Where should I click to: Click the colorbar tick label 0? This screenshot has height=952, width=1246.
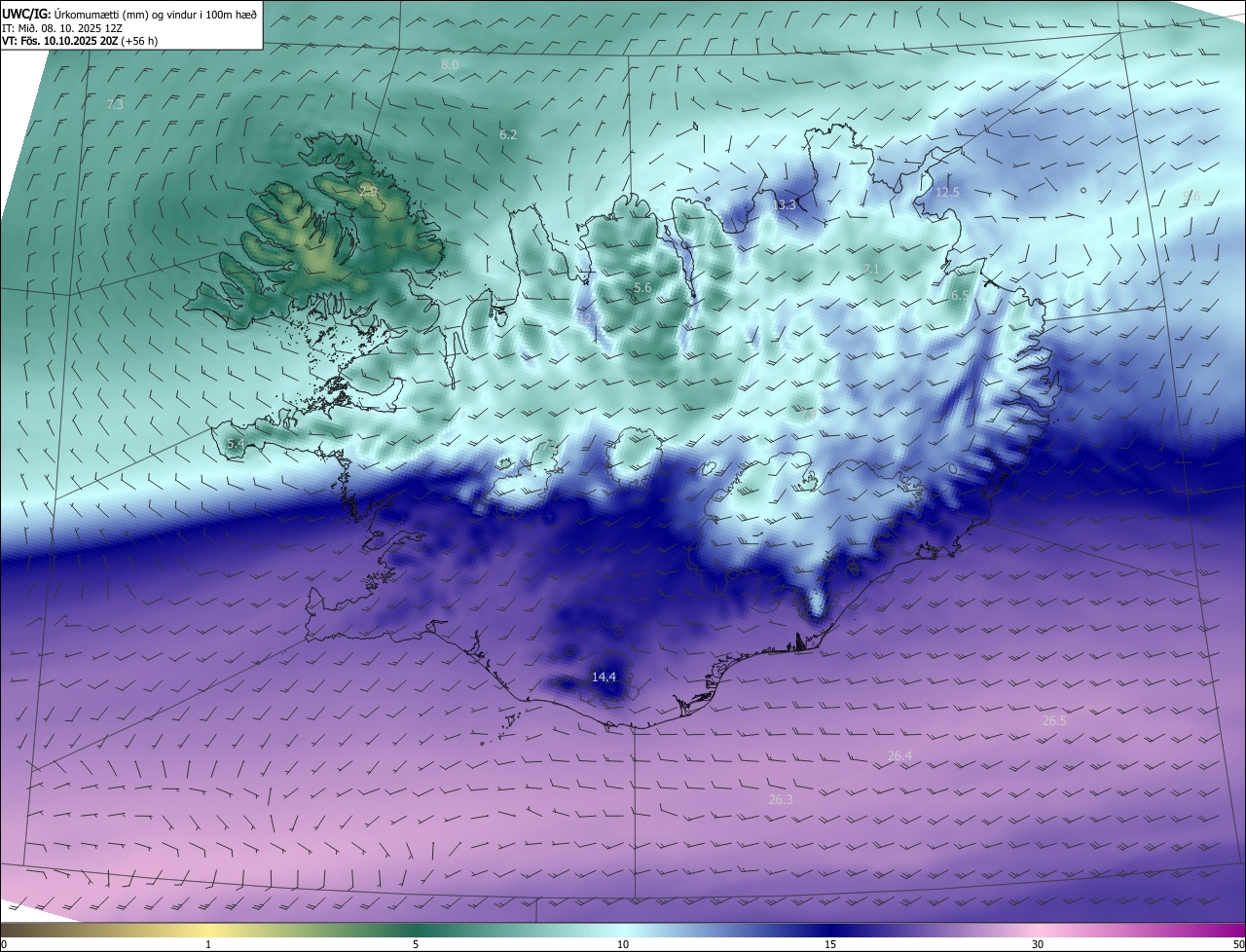(x=4, y=944)
